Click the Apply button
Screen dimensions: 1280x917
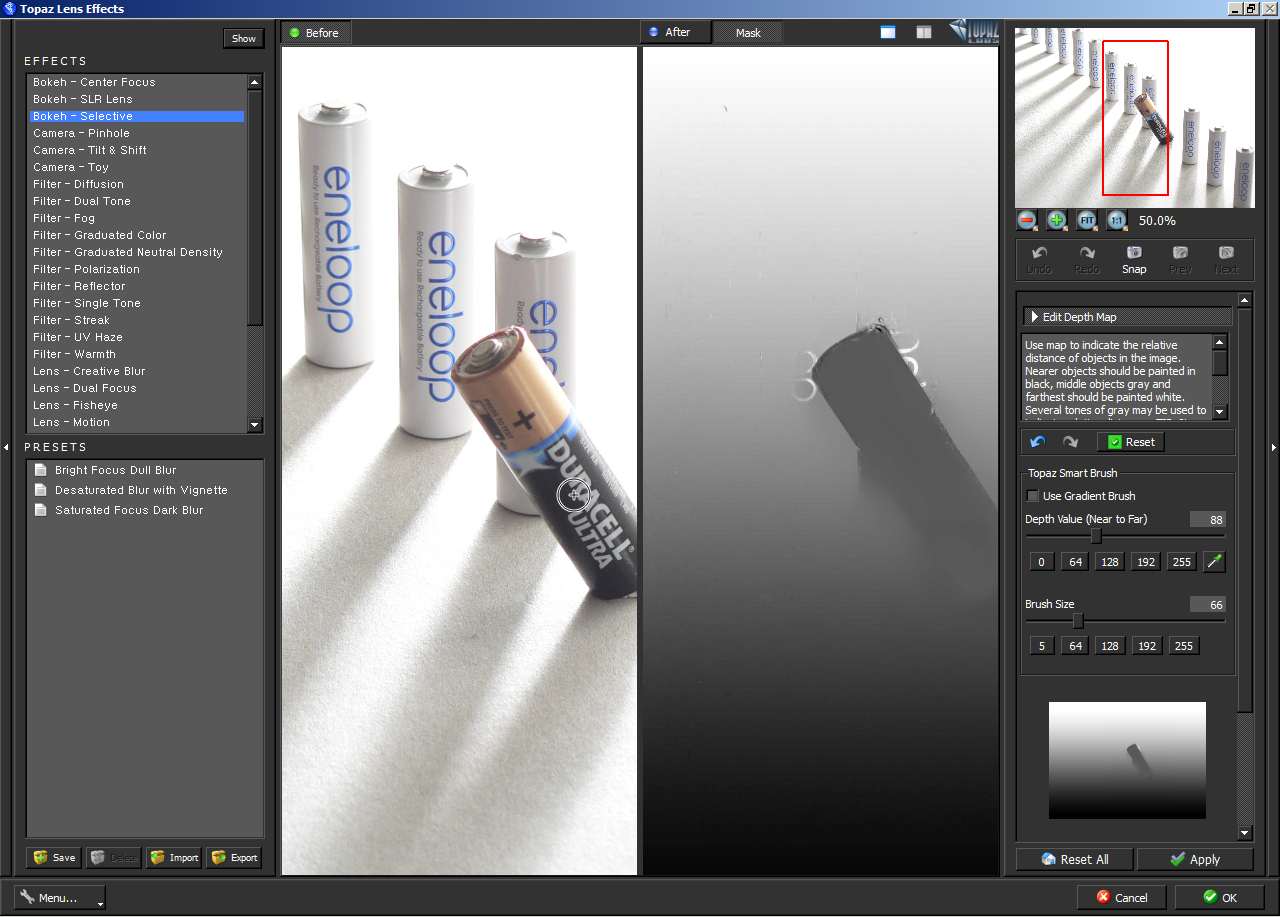click(x=1195, y=859)
